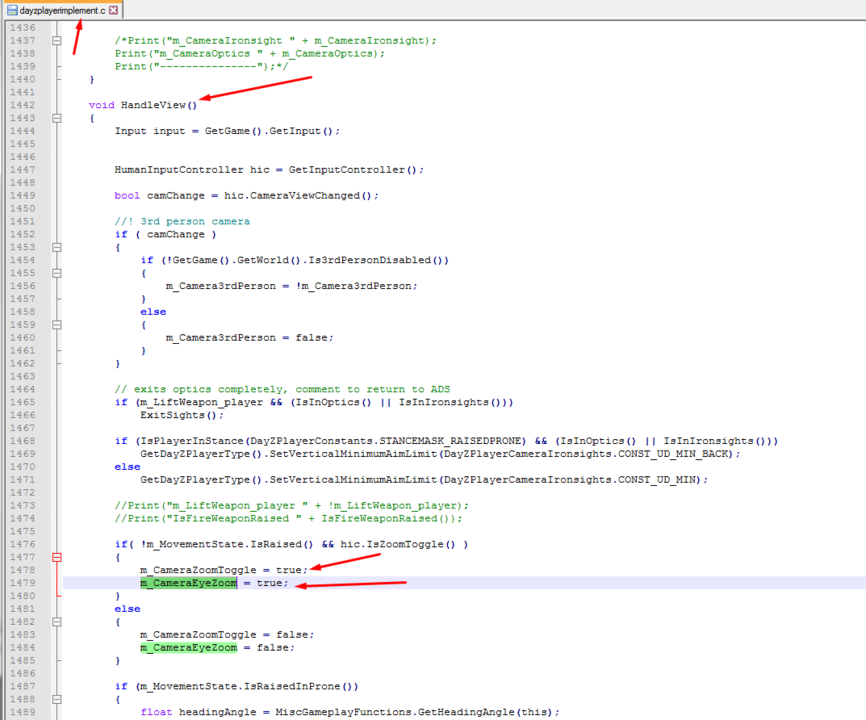Collapse the red fold marker at line 1477

pos(56,557)
